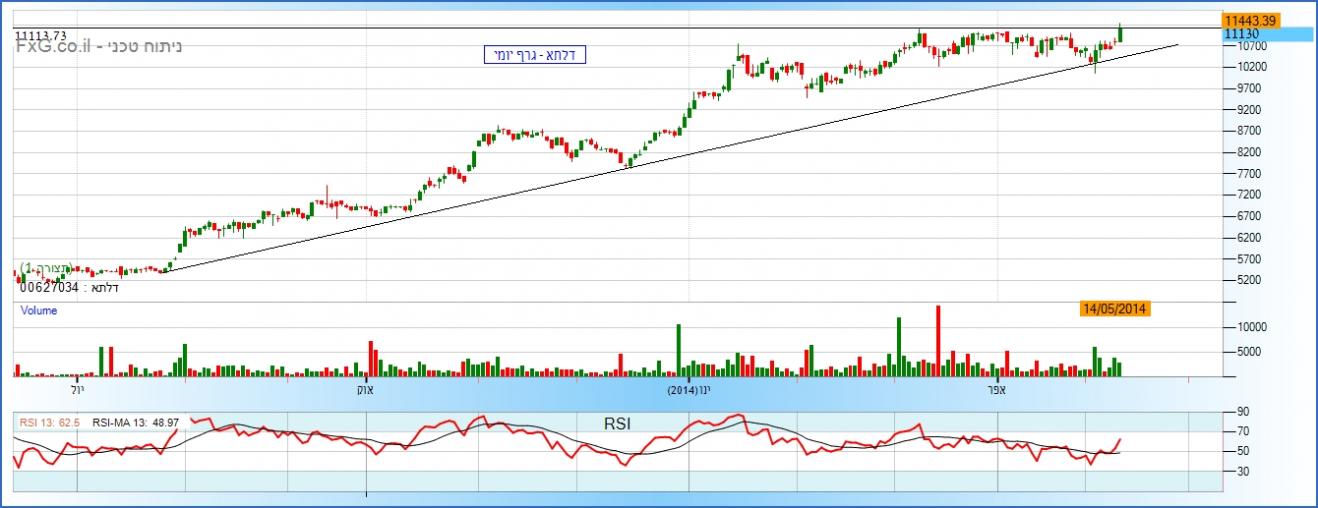Click the large RSI panel title
Image resolution: width=1318 pixels, height=508 pixels.
click(x=617, y=424)
